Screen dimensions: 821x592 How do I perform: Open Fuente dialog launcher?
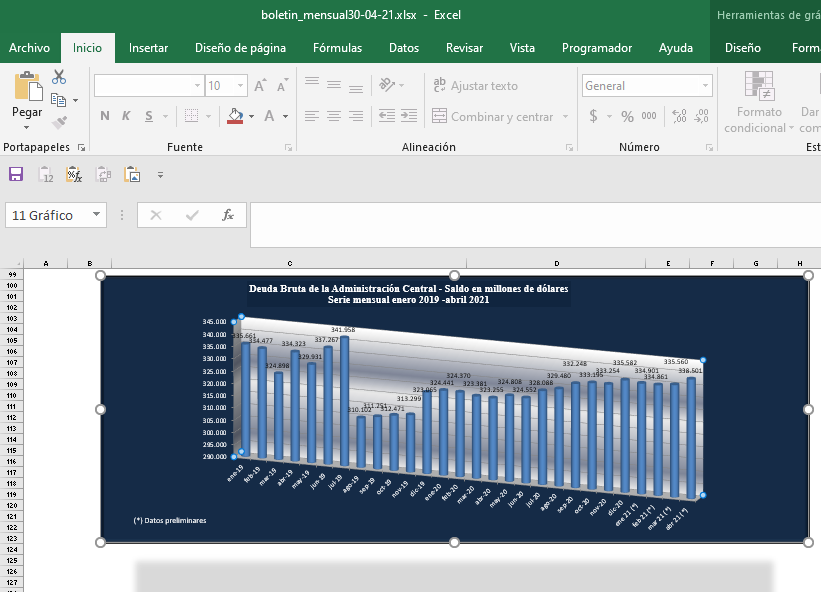(289, 148)
